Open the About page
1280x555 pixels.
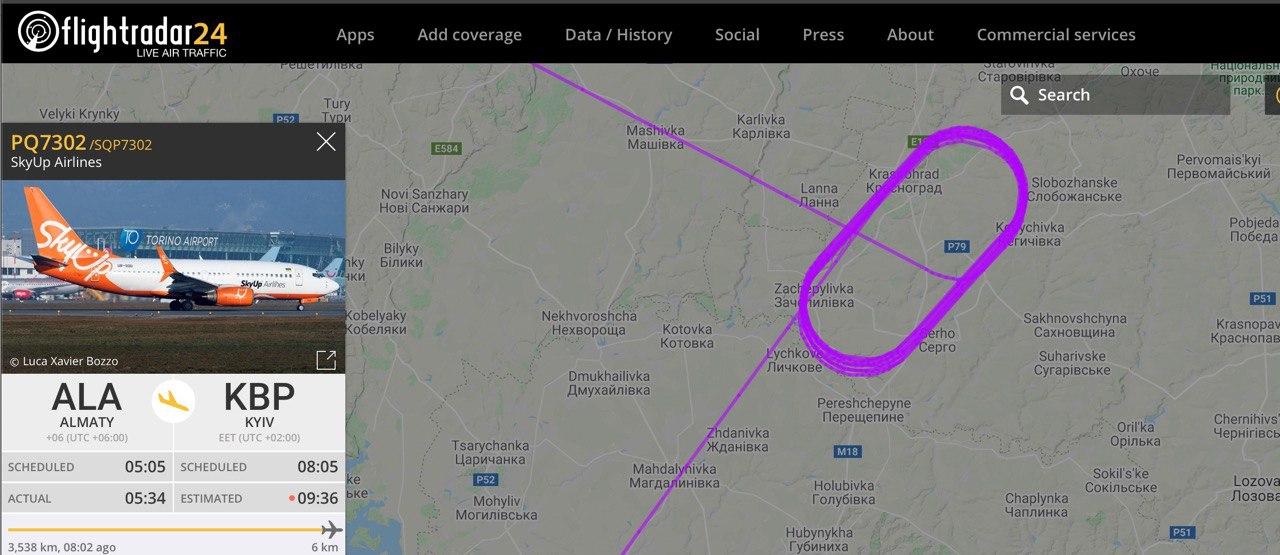coord(910,35)
